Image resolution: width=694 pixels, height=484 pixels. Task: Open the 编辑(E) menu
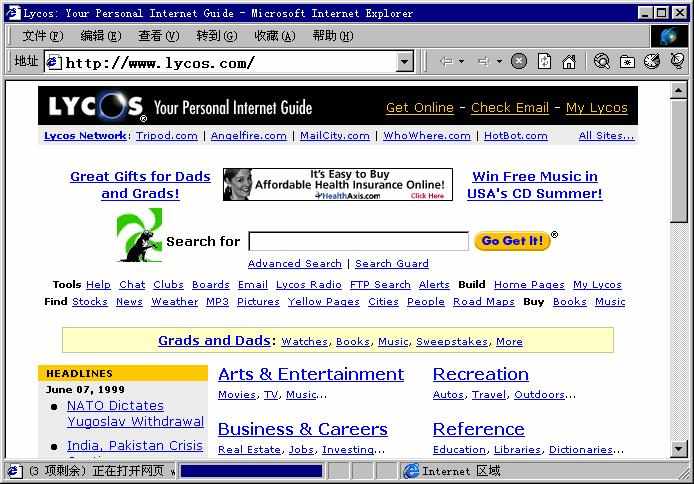[x=101, y=36]
